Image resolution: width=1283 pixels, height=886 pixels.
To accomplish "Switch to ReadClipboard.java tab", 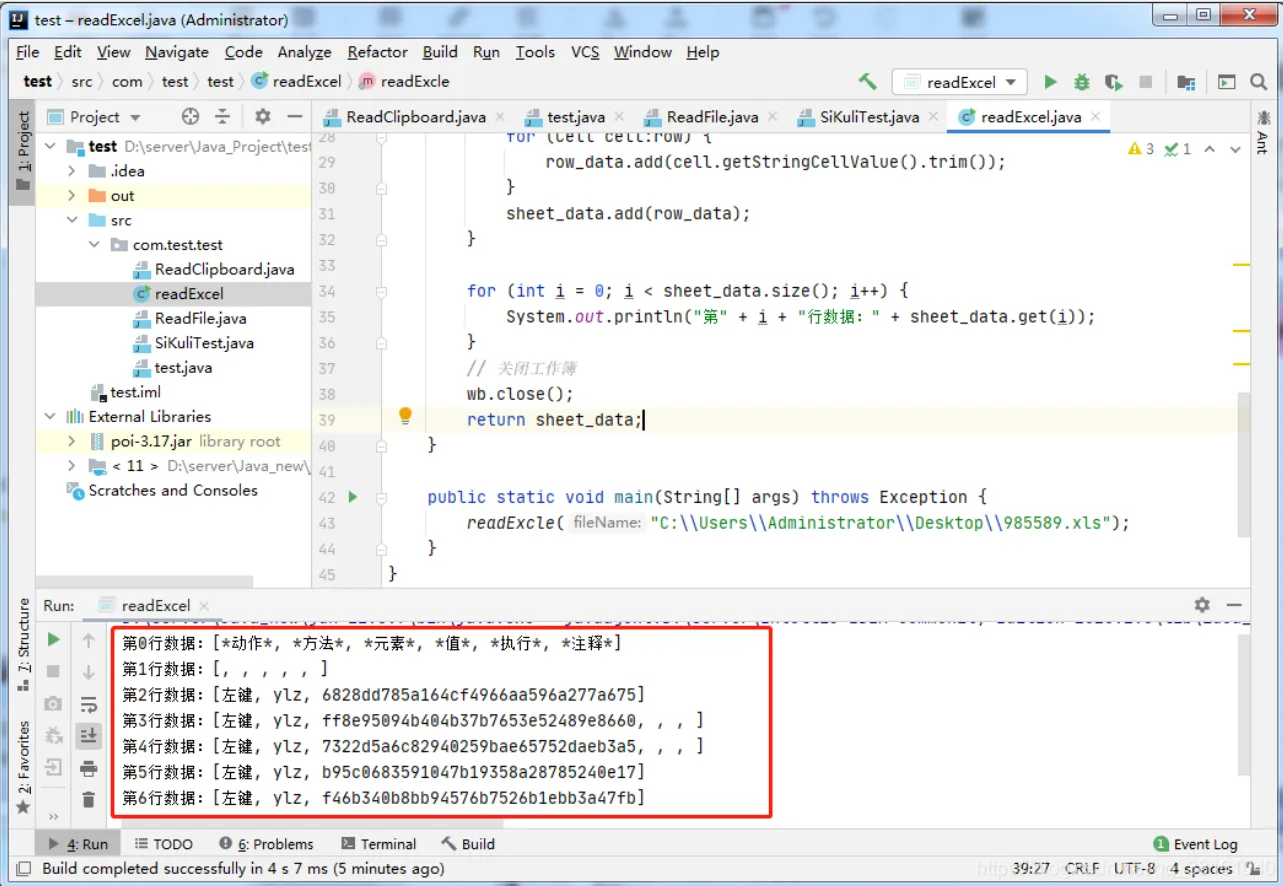I will 415,117.
